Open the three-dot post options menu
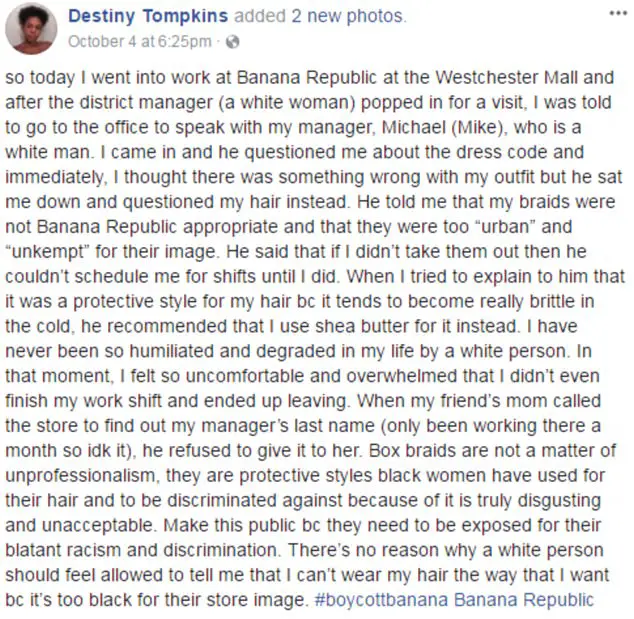 tap(618, 13)
